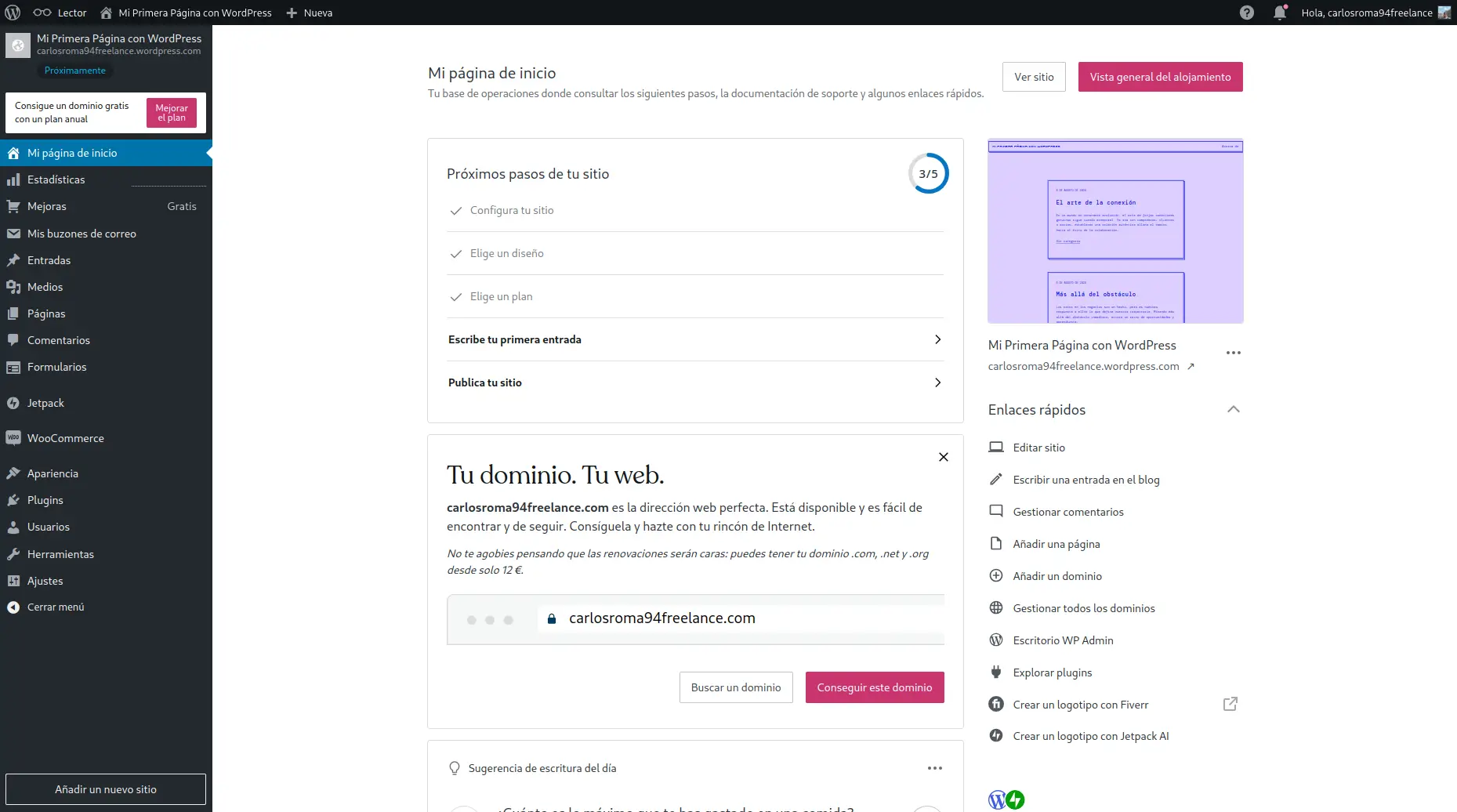This screenshot has height=812, width=1457.
Task: Click the WordPress logo in the top bar
Action: pos(13,13)
